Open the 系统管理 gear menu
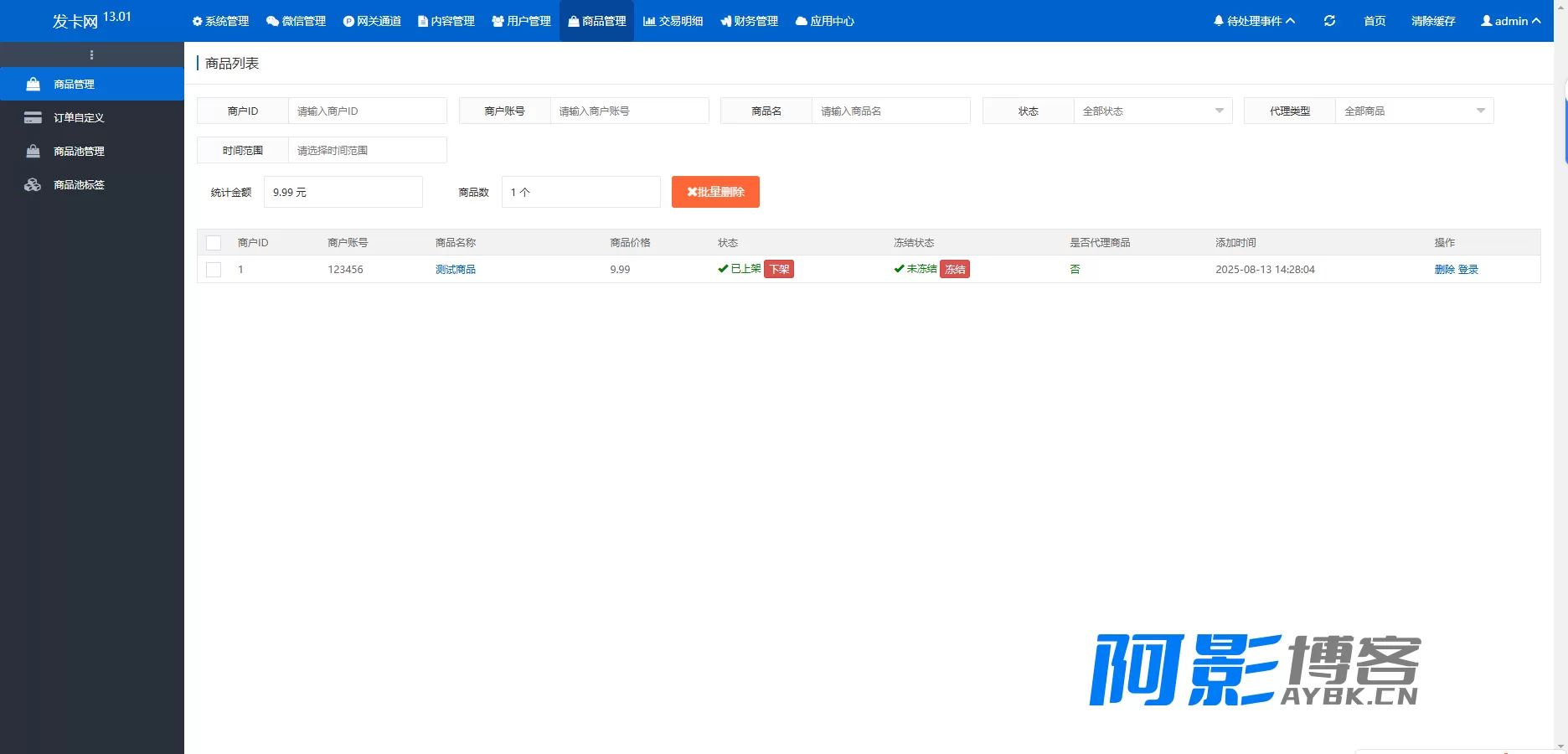The width and height of the screenshot is (1568, 754). click(220, 21)
